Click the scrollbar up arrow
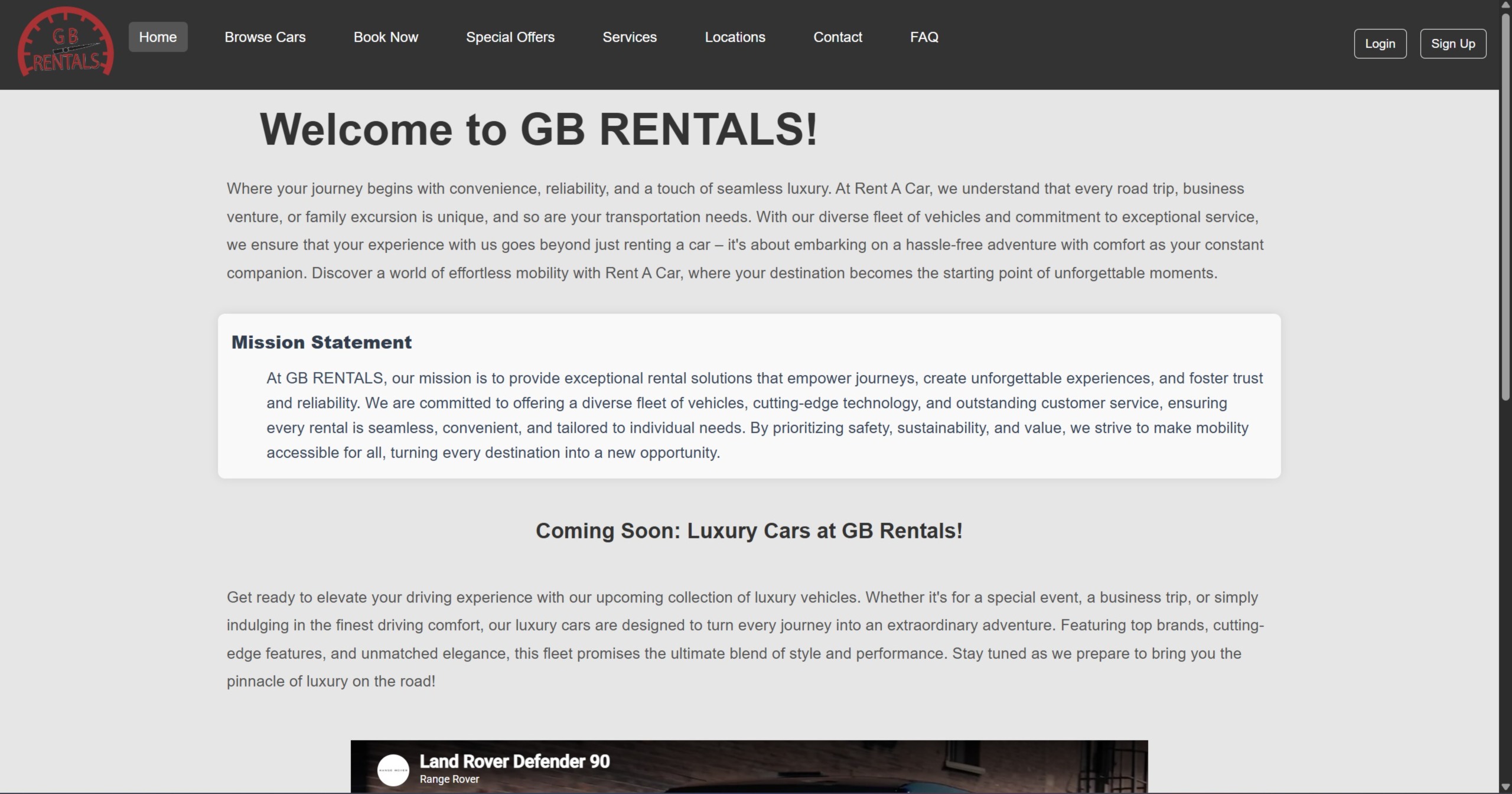 pos(1504,6)
